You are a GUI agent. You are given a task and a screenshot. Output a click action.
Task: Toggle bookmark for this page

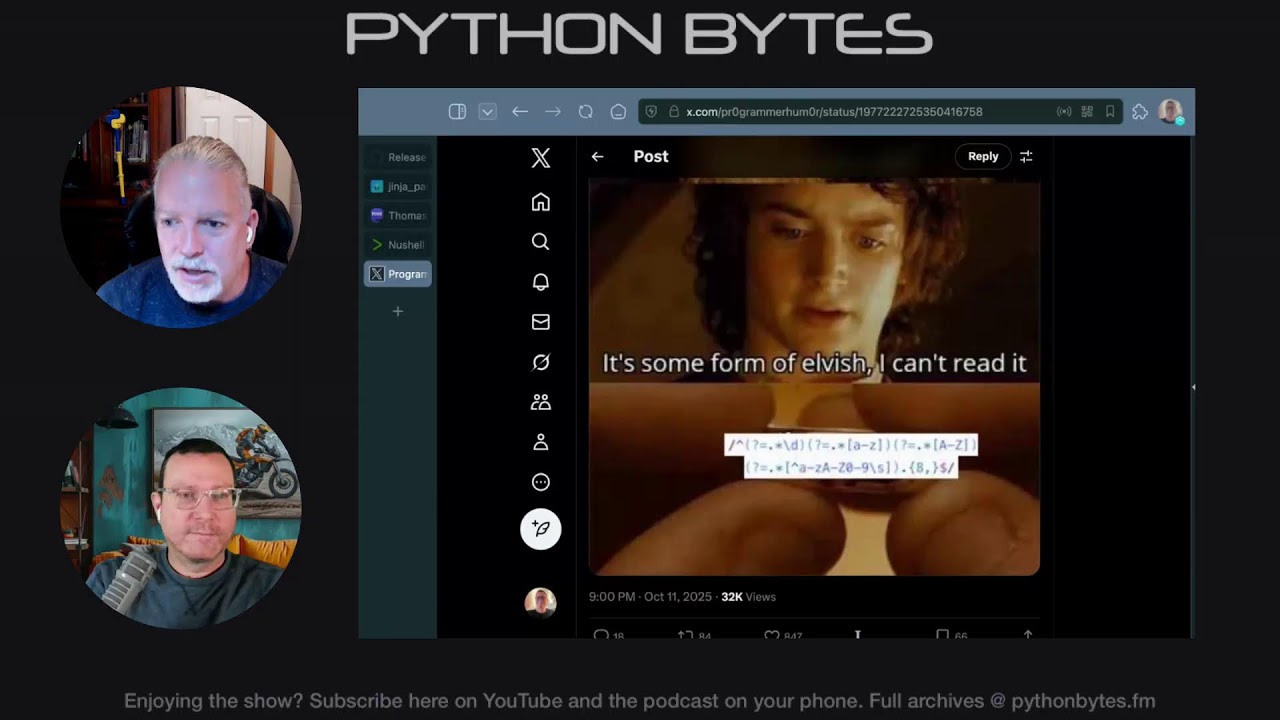pos(1110,112)
